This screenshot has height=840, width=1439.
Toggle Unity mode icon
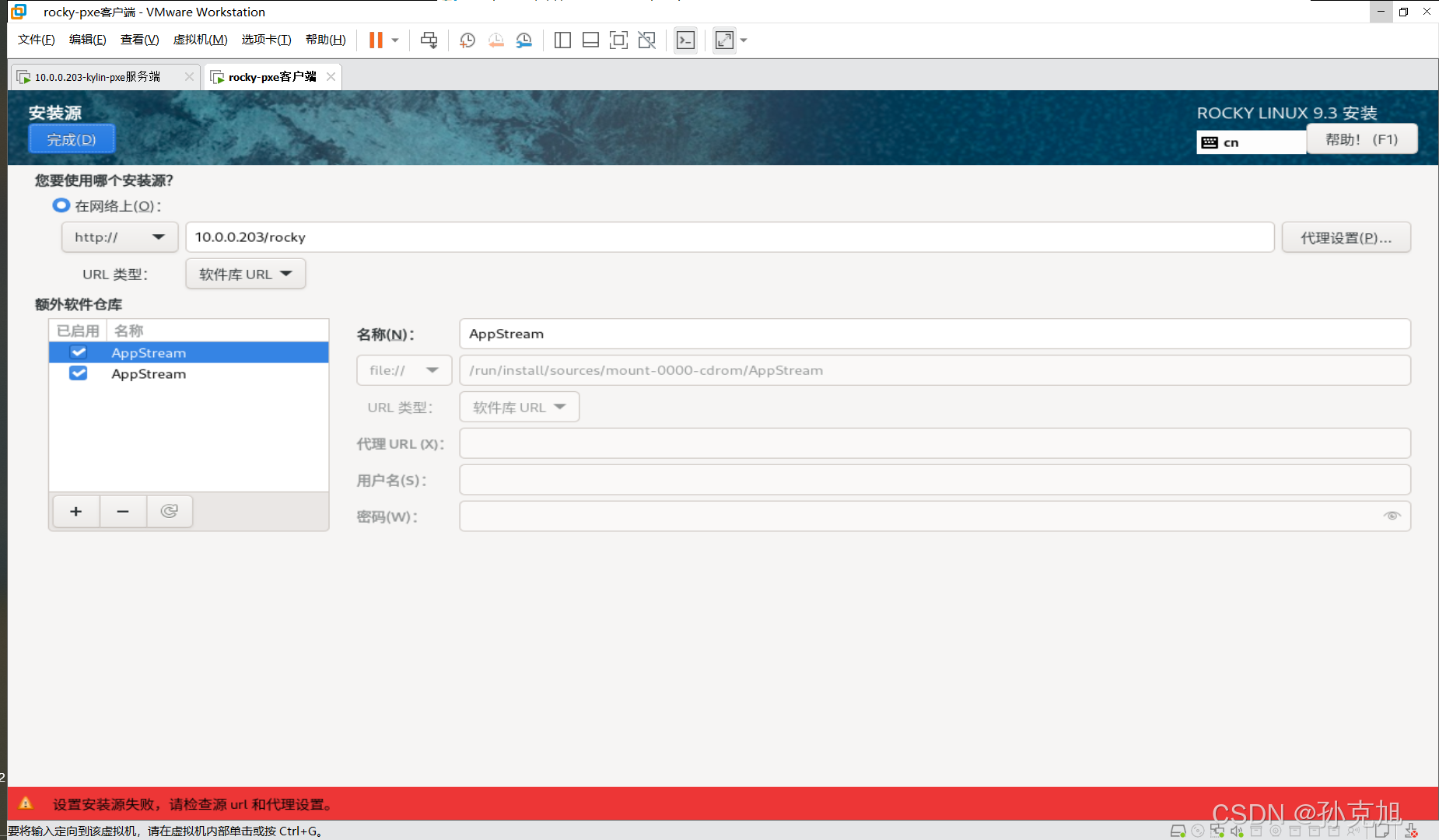(x=646, y=40)
